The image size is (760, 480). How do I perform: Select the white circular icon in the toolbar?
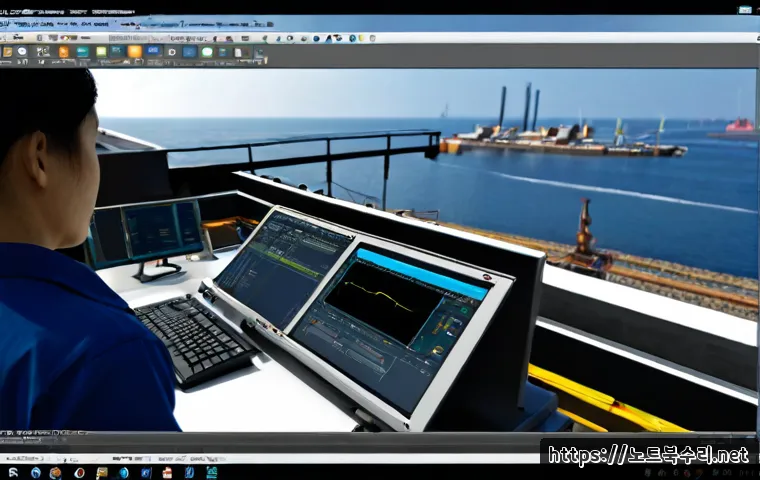click(x=22, y=51)
